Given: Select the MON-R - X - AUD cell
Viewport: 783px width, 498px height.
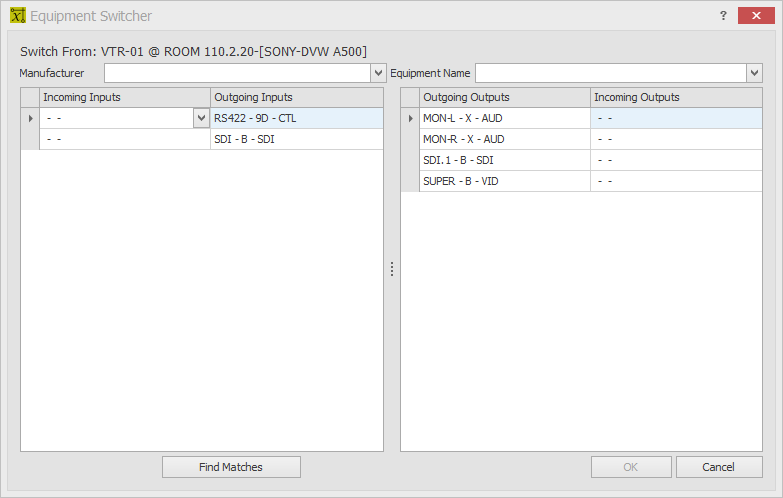Looking at the screenshot, I should [x=505, y=139].
